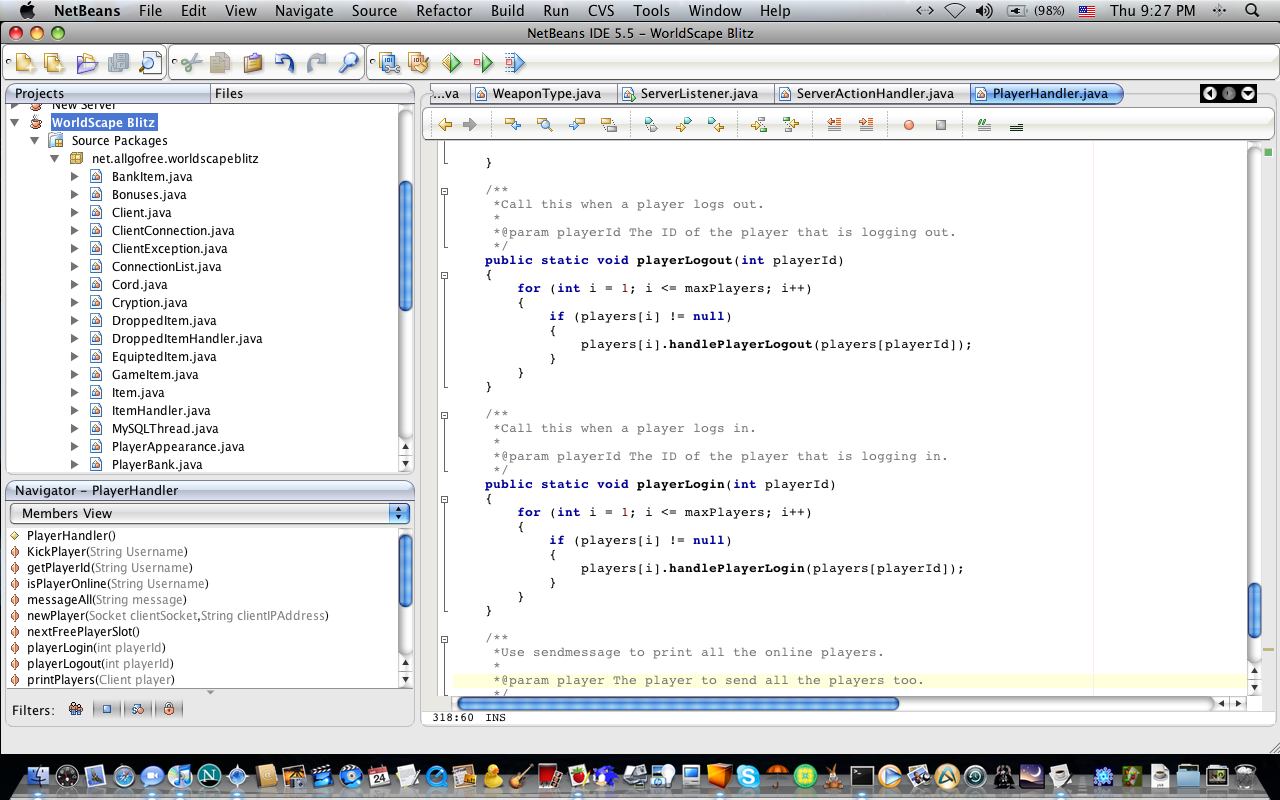Click the Run Main Project green icon
The width and height of the screenshot is (1280, 800).
[452, 63]
